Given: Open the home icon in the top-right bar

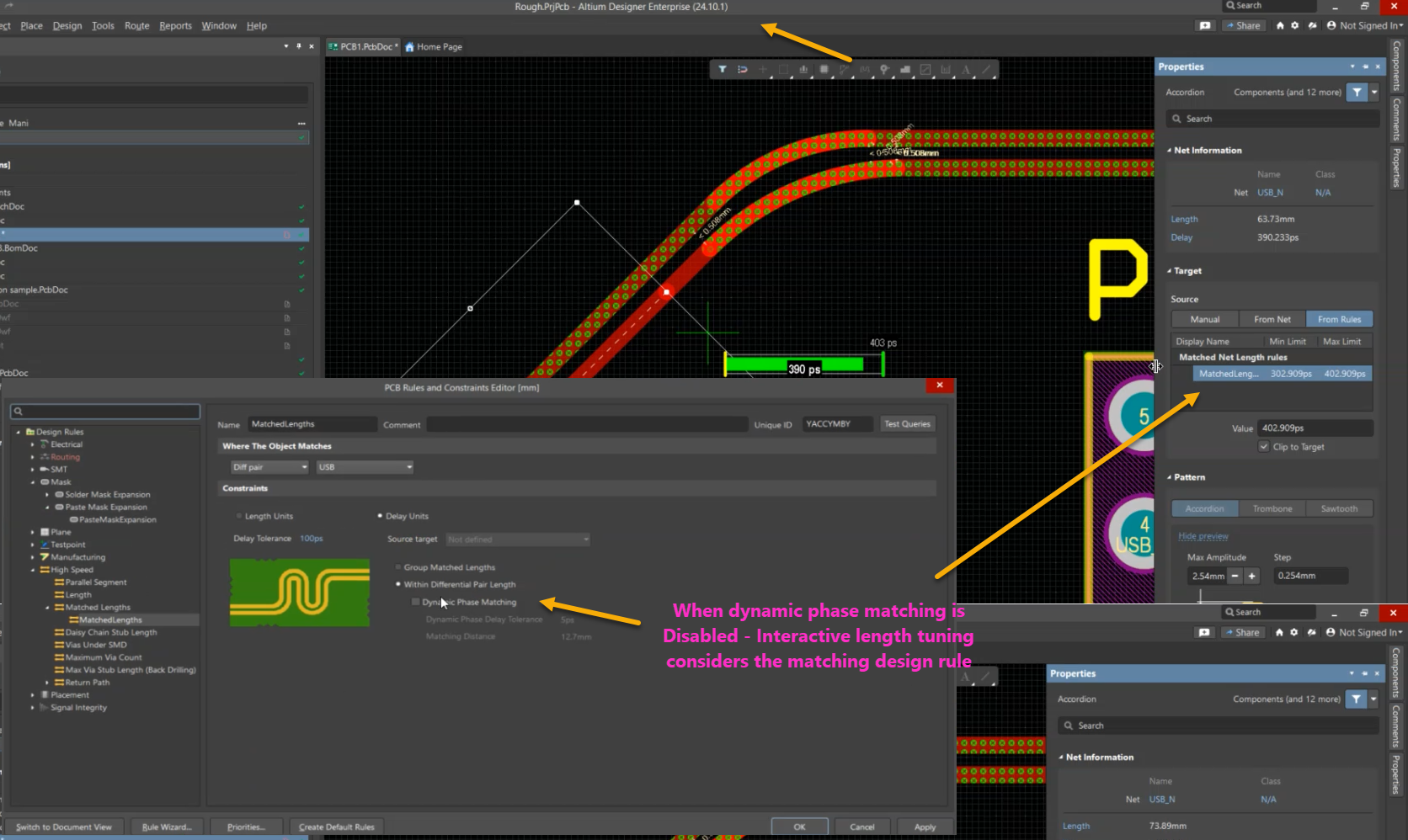Looking at the screenshot, I should click(x=1280, y=25).
